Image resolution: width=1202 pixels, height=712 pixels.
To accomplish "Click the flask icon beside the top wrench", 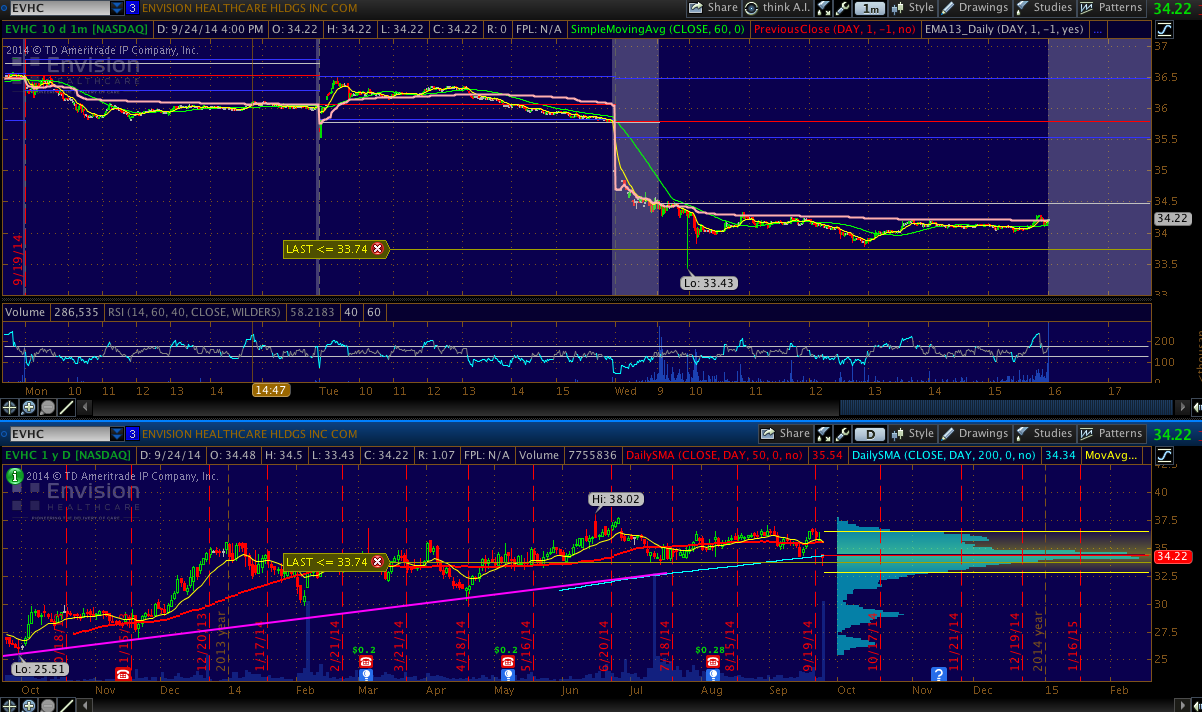I will [823, 8].
